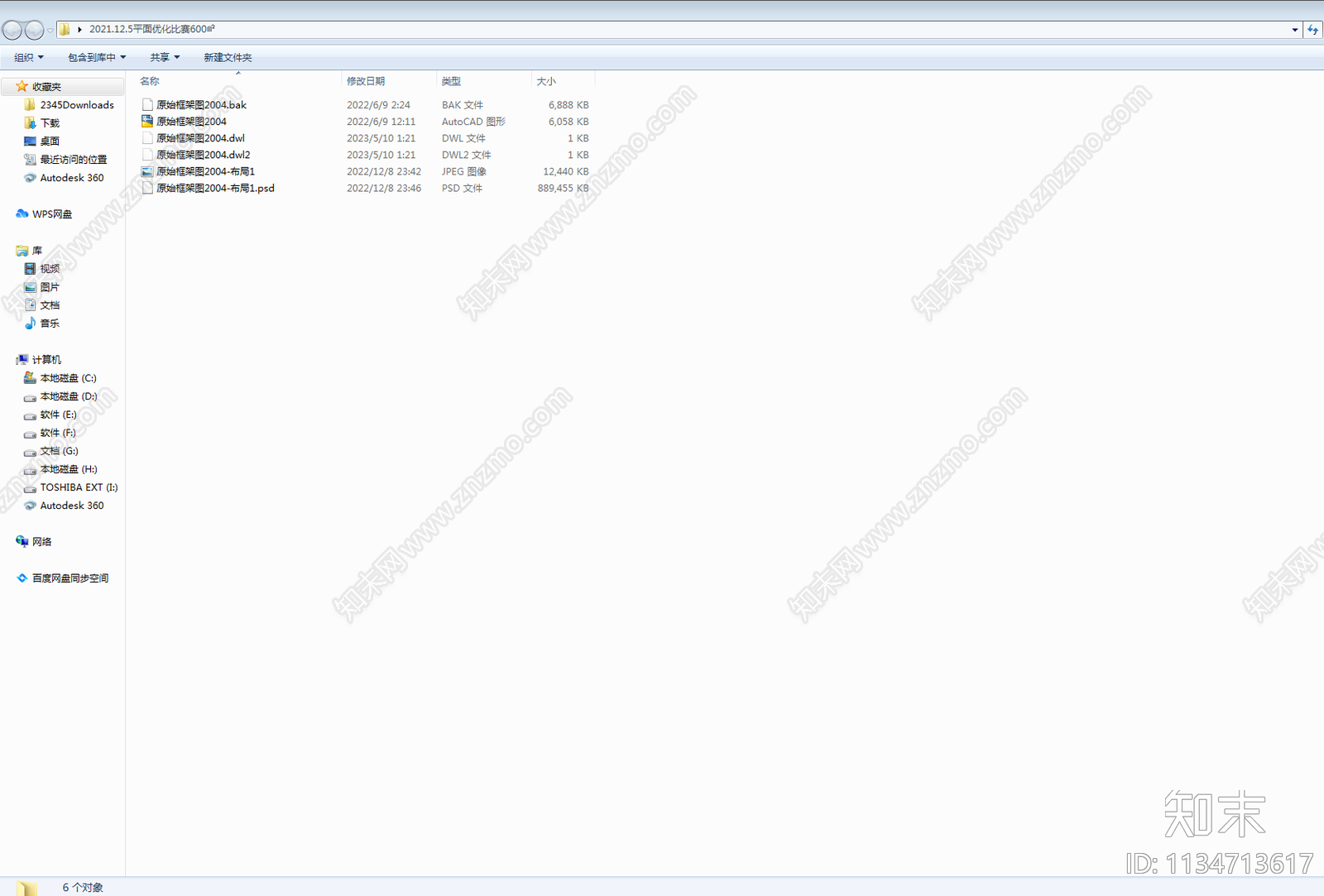Click the PSD 文件 type cell
This screenshot has height=896, width=1324.
(x=462, y=188)
